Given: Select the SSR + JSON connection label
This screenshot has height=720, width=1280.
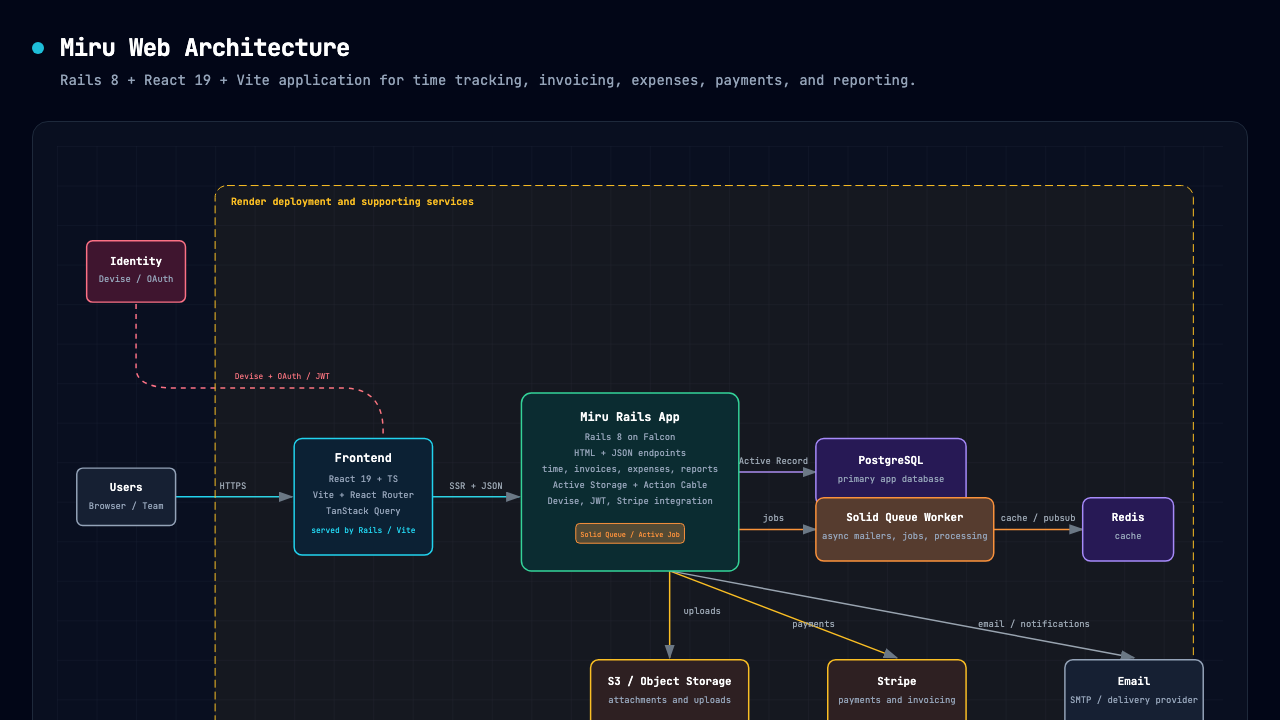Looking at the screenshot, I should coord(477,485).
